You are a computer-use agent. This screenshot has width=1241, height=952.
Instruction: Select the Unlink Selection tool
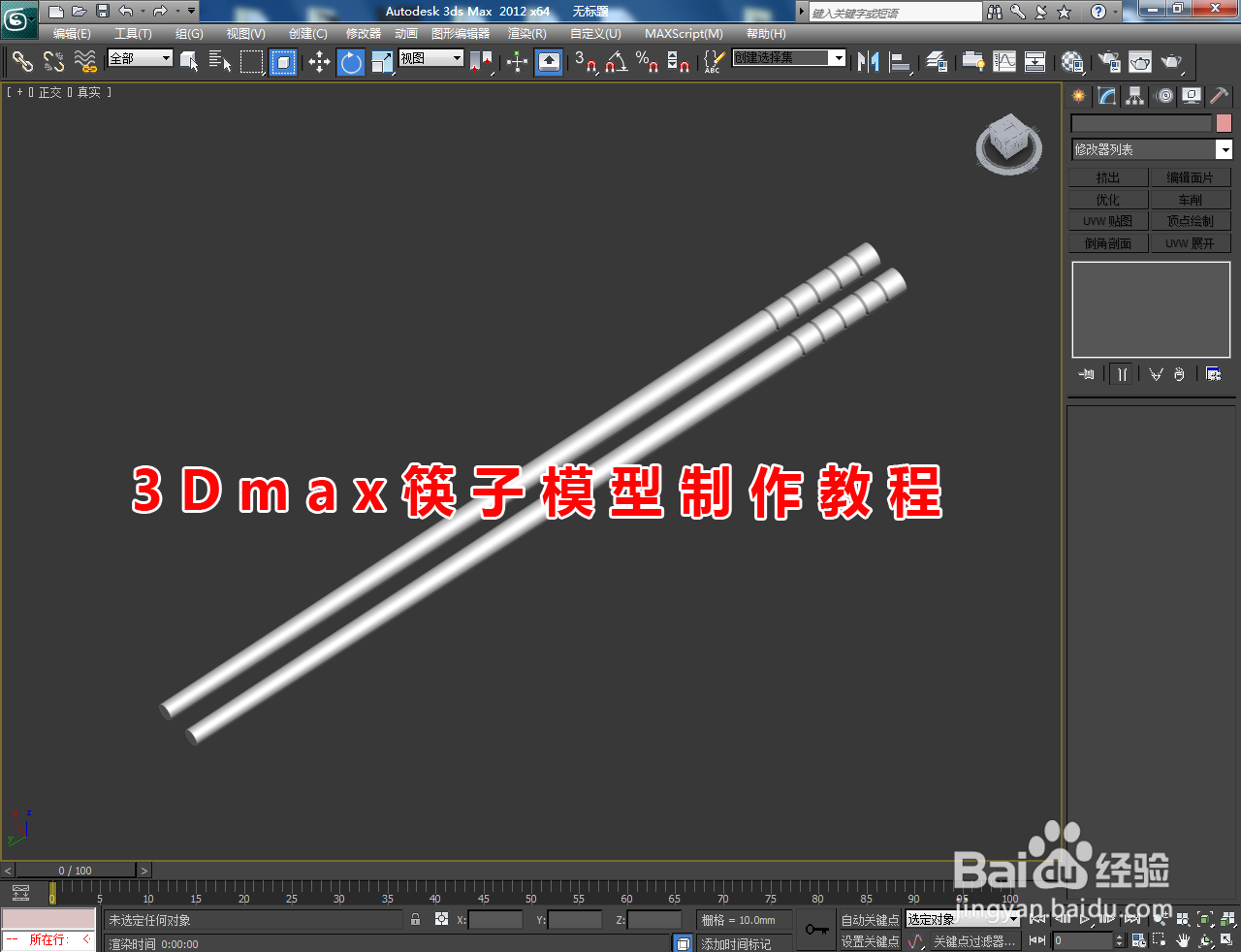pyautogui.click(x=53, y=62)
